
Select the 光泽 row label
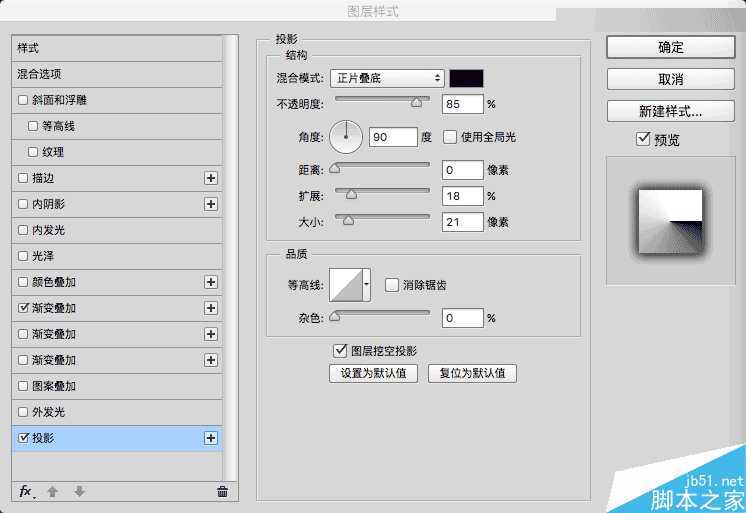[x=43, y=256]
